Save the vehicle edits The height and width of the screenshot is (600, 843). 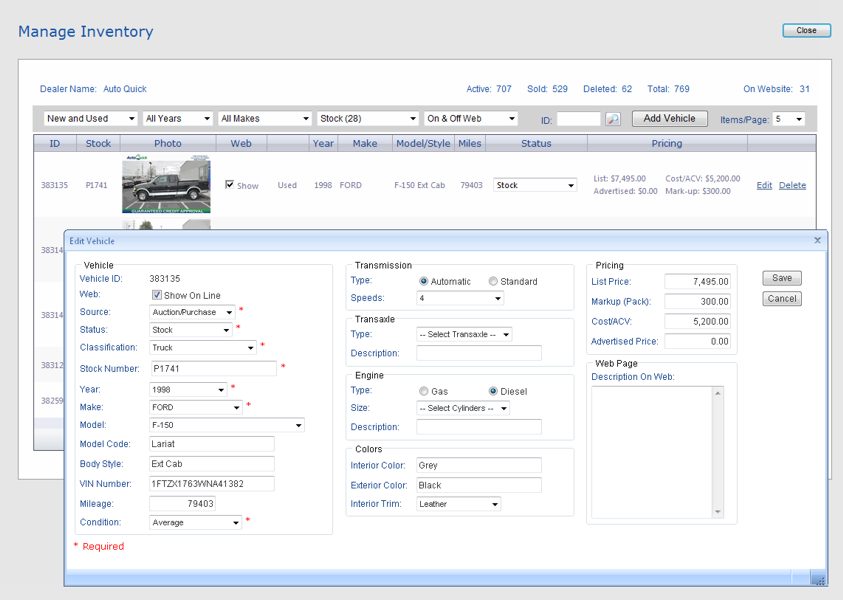pos(782,277)
